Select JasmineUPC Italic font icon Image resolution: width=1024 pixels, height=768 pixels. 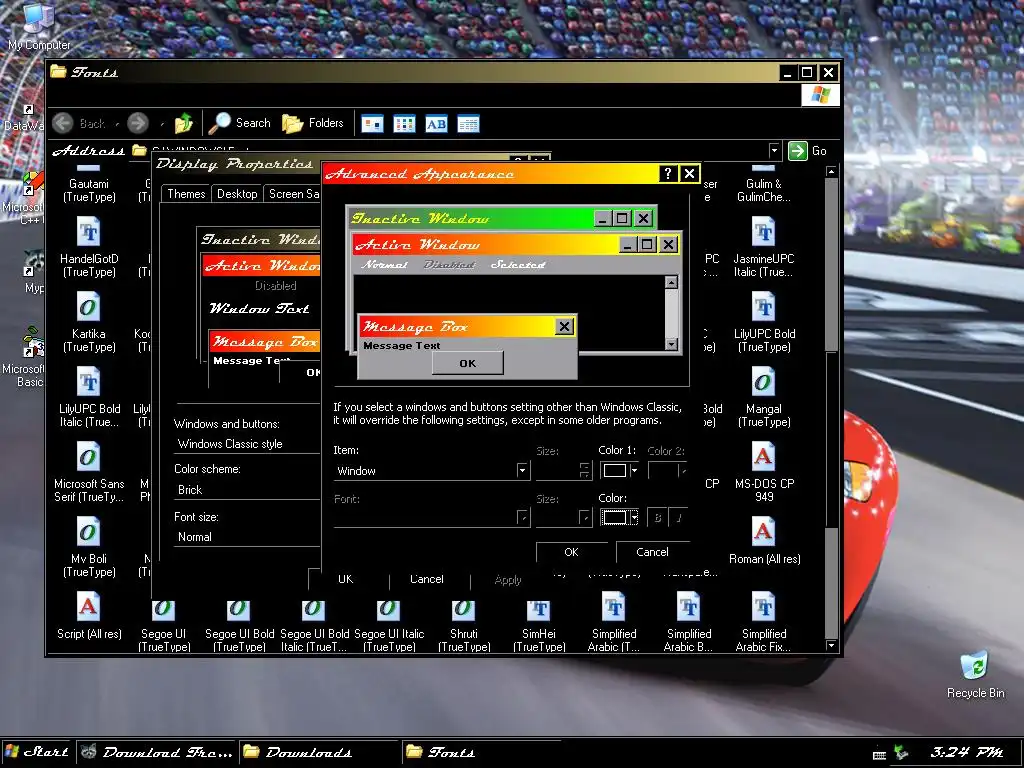pyautogui.click(x=763, y=248)
